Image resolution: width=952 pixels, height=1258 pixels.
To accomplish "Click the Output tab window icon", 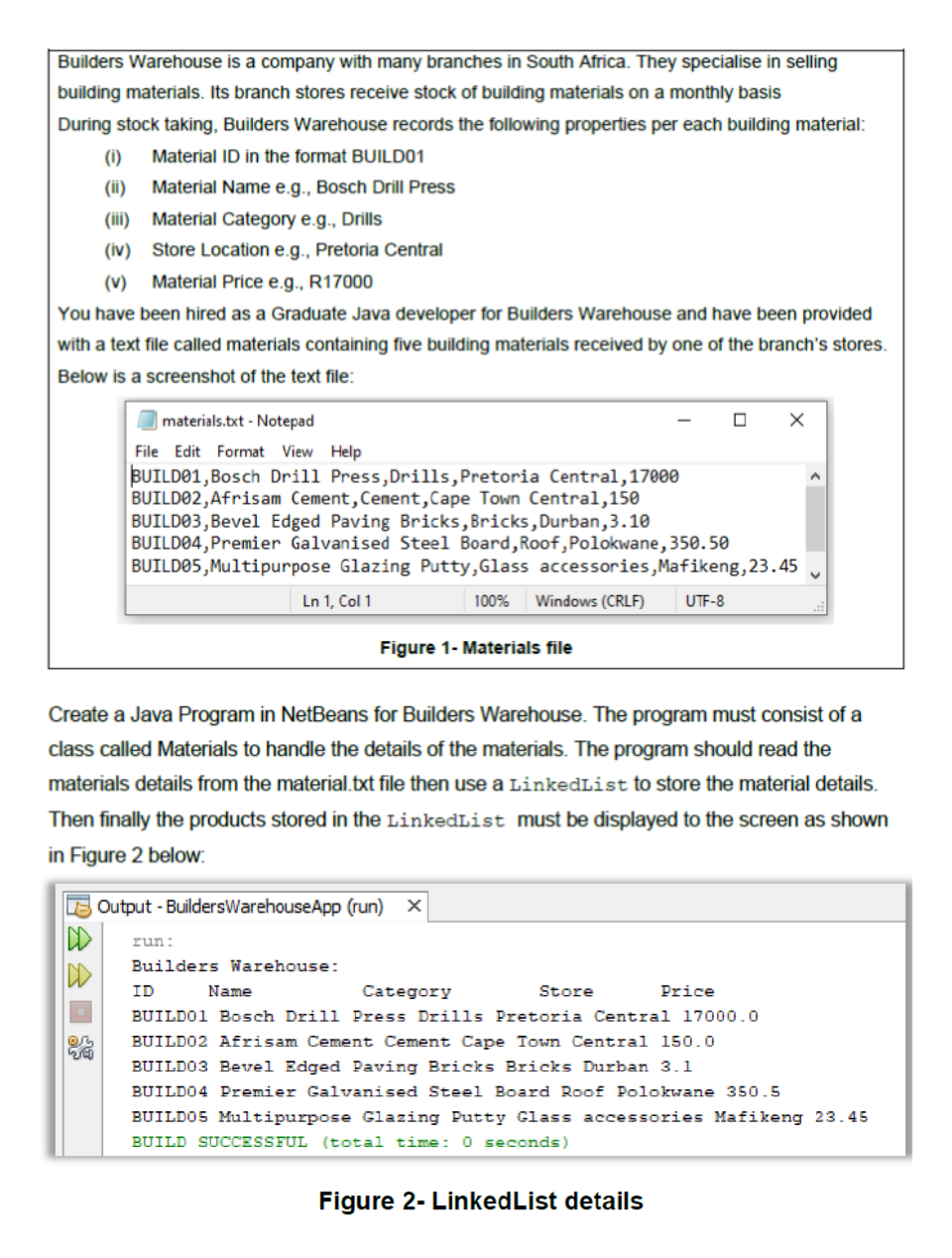I will (x=78, y=906).
